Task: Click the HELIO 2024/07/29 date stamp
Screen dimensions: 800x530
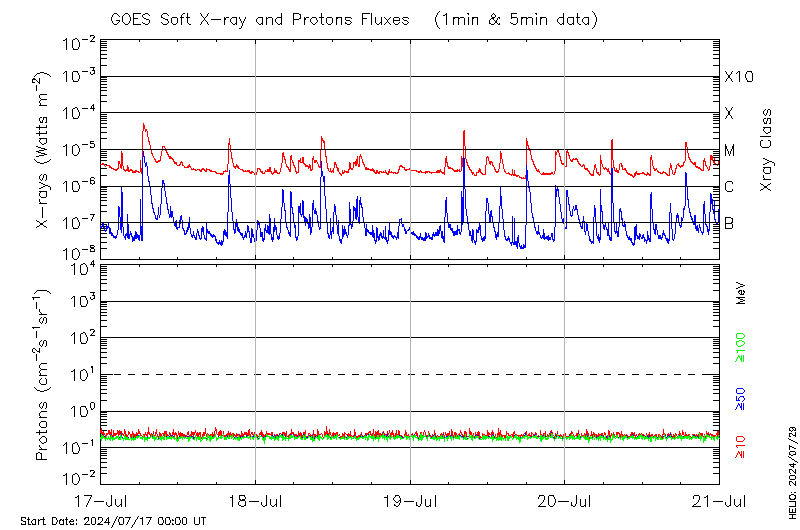Action: [791, 467]
